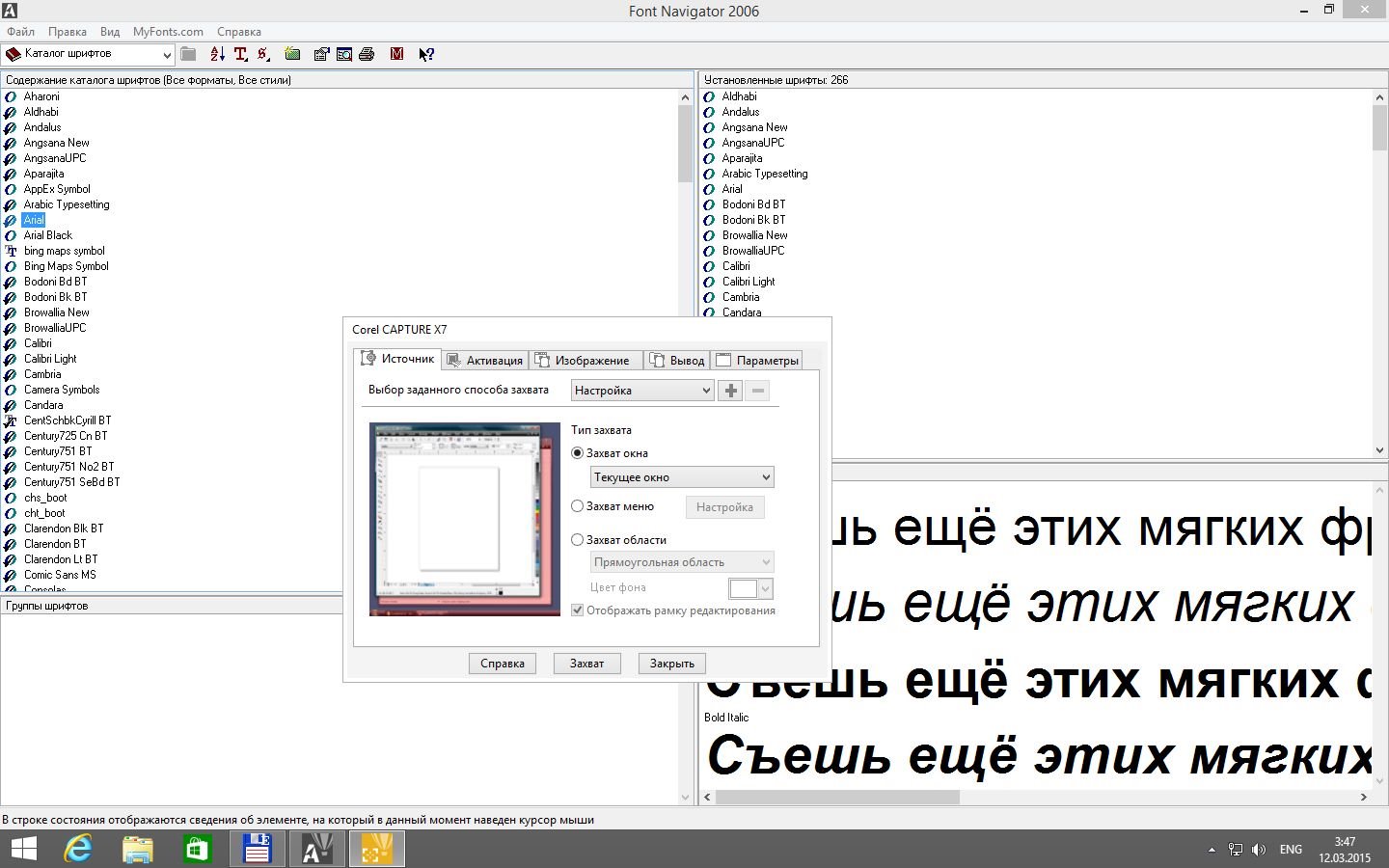Click the new font group icon
Screen dimensions: 1389x868
pos(292,54)
